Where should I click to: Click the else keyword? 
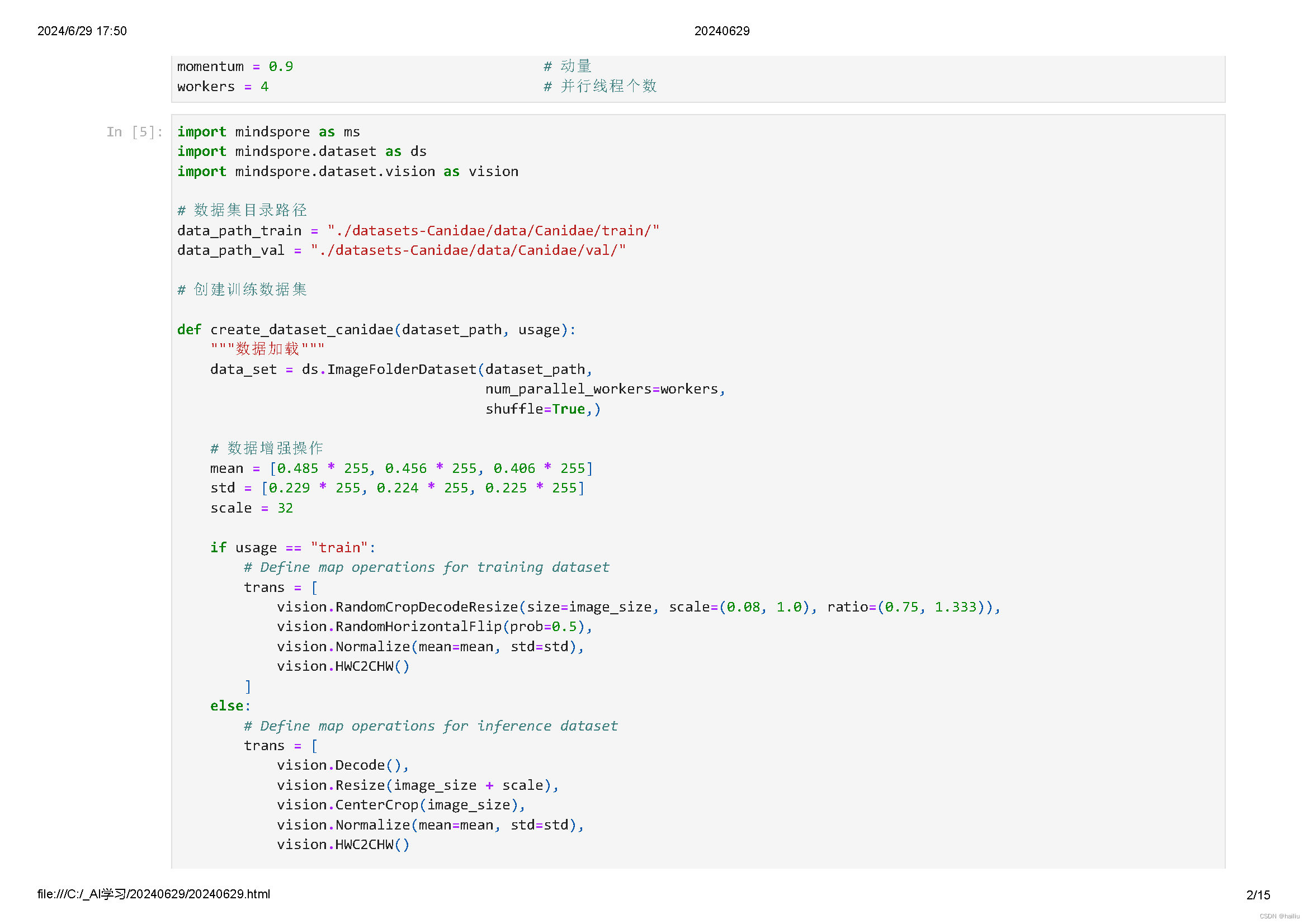point(227,706)
